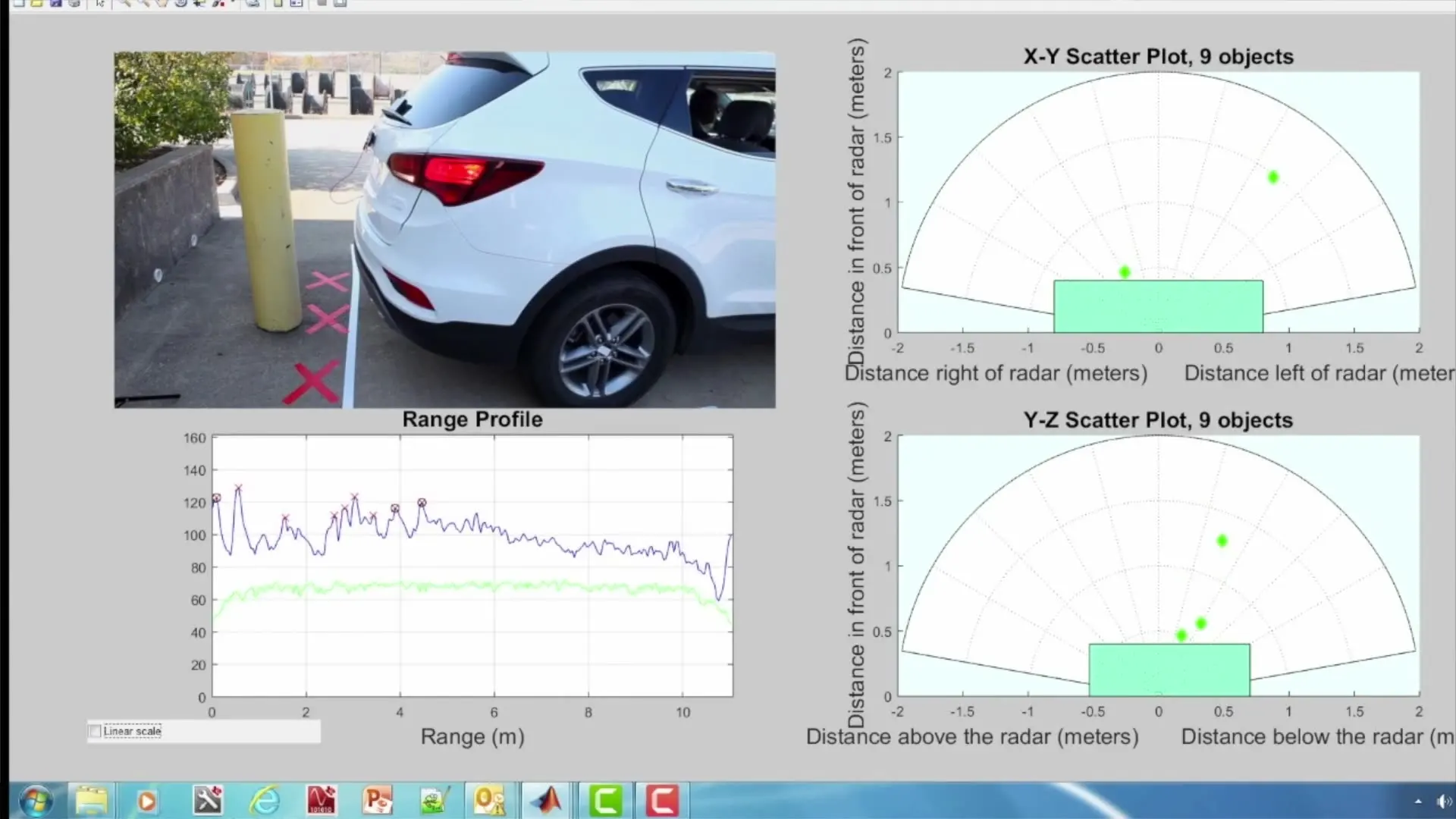Open the red waveform 101010 taskbar app
1456x819 pixels.
click(x=321, y=801)
